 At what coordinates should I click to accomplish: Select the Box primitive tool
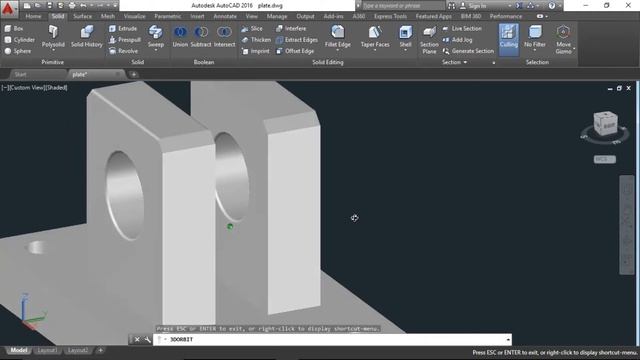(x=13, y=29)
